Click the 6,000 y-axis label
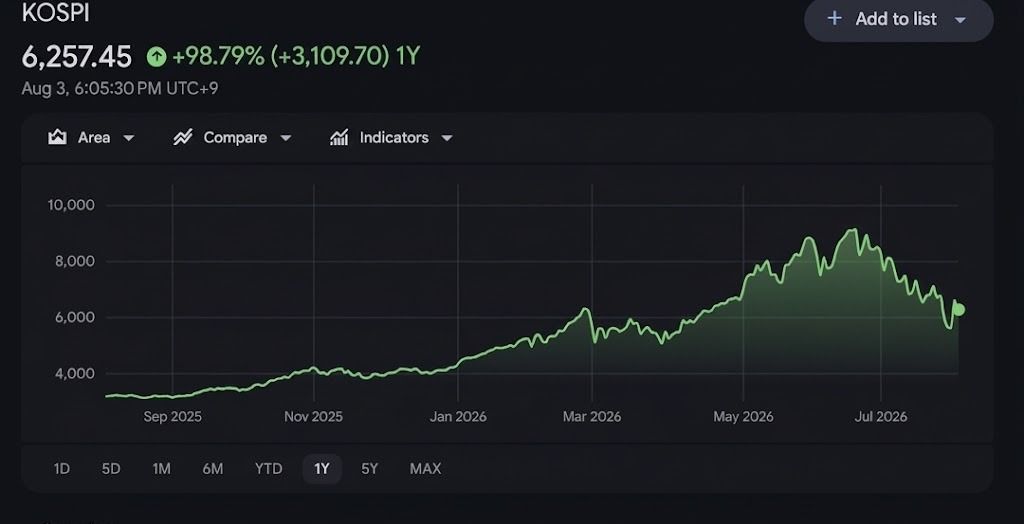The width and height of the screenshot is (1024, 524). click(x=74, y=318)
